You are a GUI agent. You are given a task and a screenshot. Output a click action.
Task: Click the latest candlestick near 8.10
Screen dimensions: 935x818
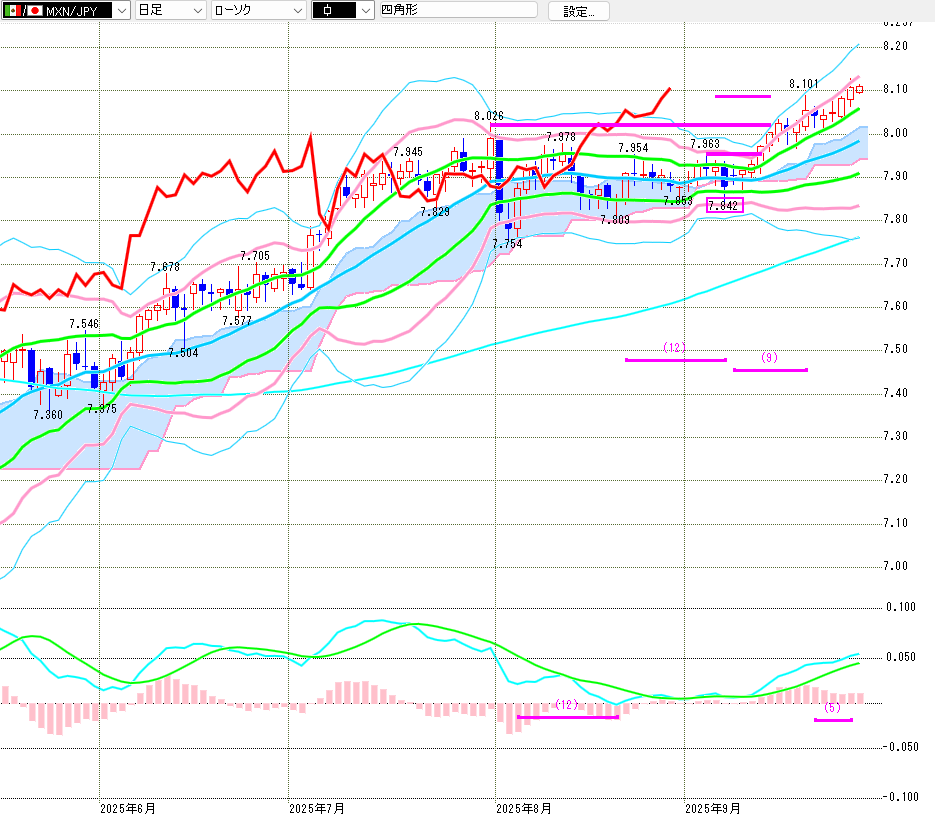pos(859,89)
